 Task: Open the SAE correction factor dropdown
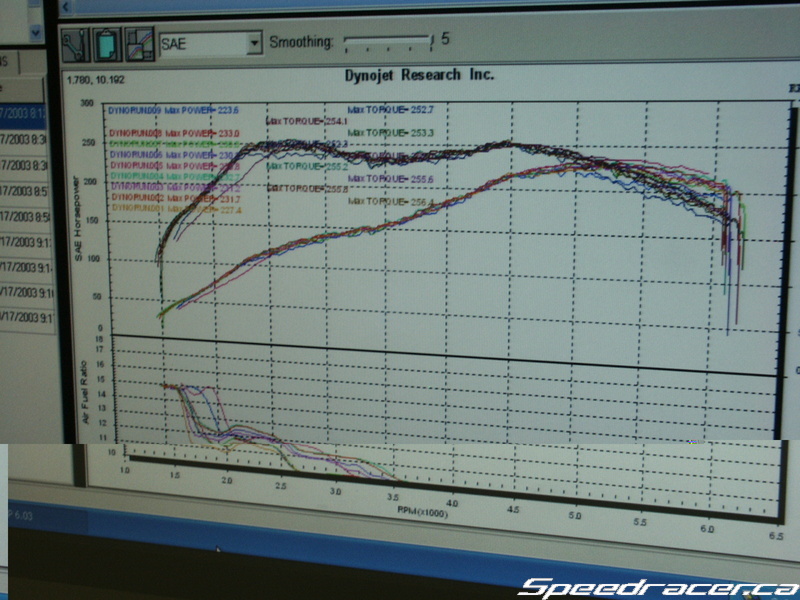pyautogui.click(x=252, y=43)
